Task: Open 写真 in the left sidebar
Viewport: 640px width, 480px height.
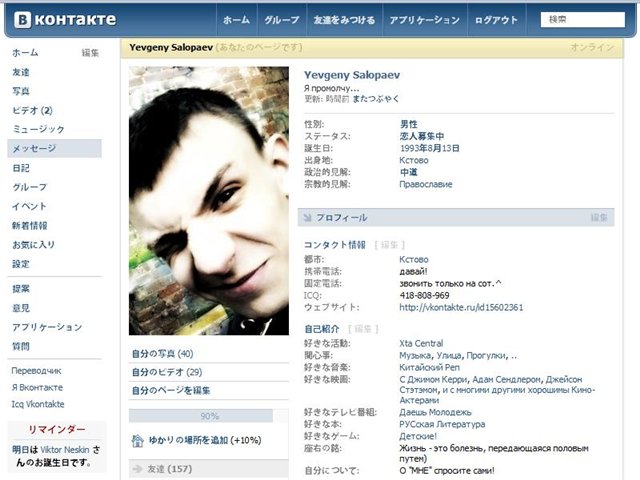Action: pyautogui.click(x=21, y=91)
